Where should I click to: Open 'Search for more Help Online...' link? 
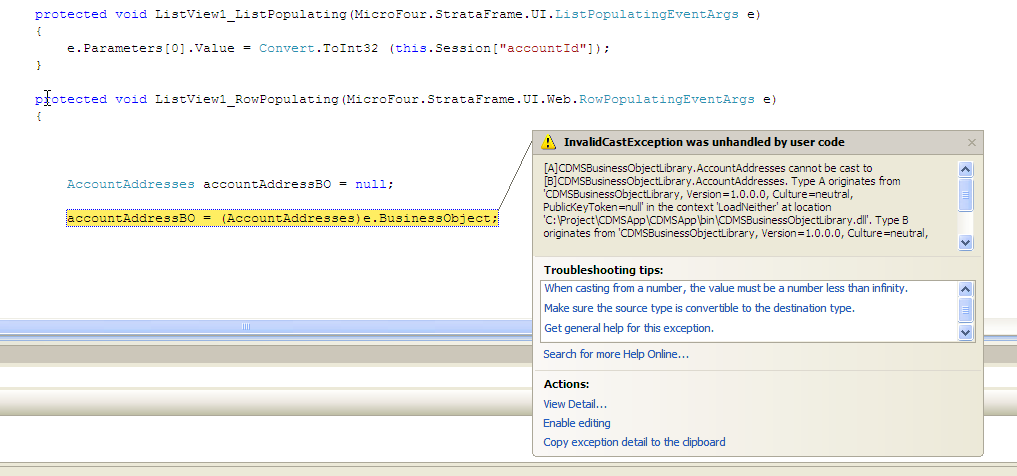pos(615,354)
